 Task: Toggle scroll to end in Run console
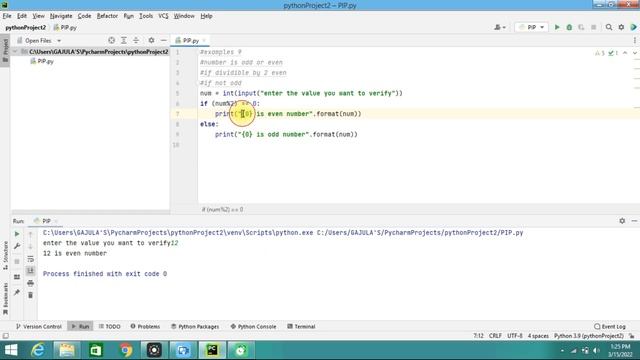[31, 271]
